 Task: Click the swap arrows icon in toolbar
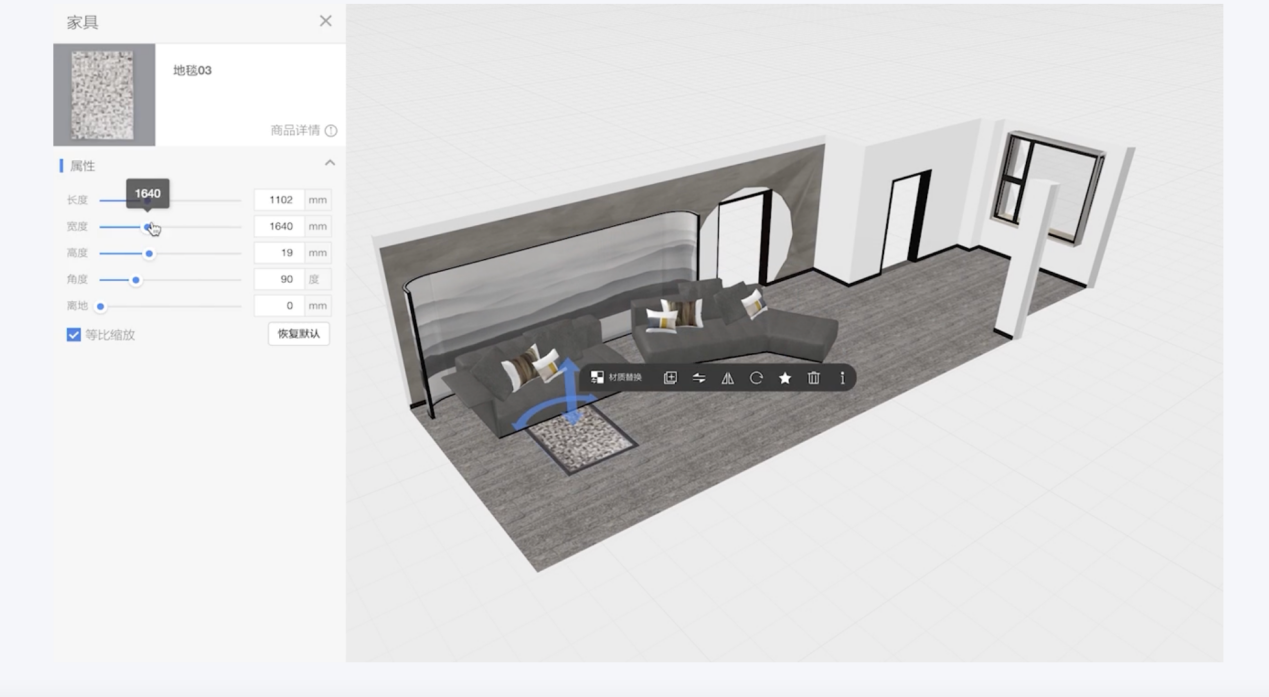699,378
